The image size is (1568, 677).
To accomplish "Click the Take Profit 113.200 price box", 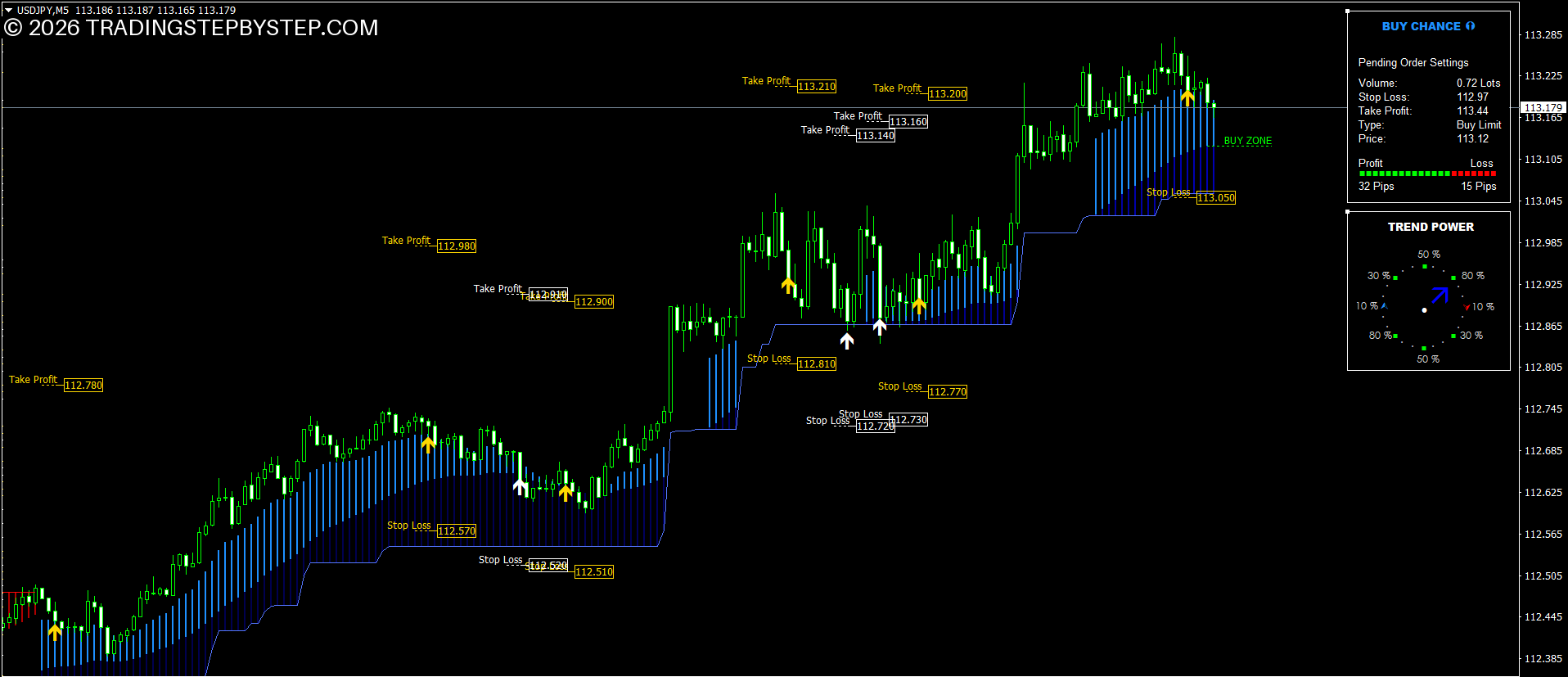I will (948, 93).
